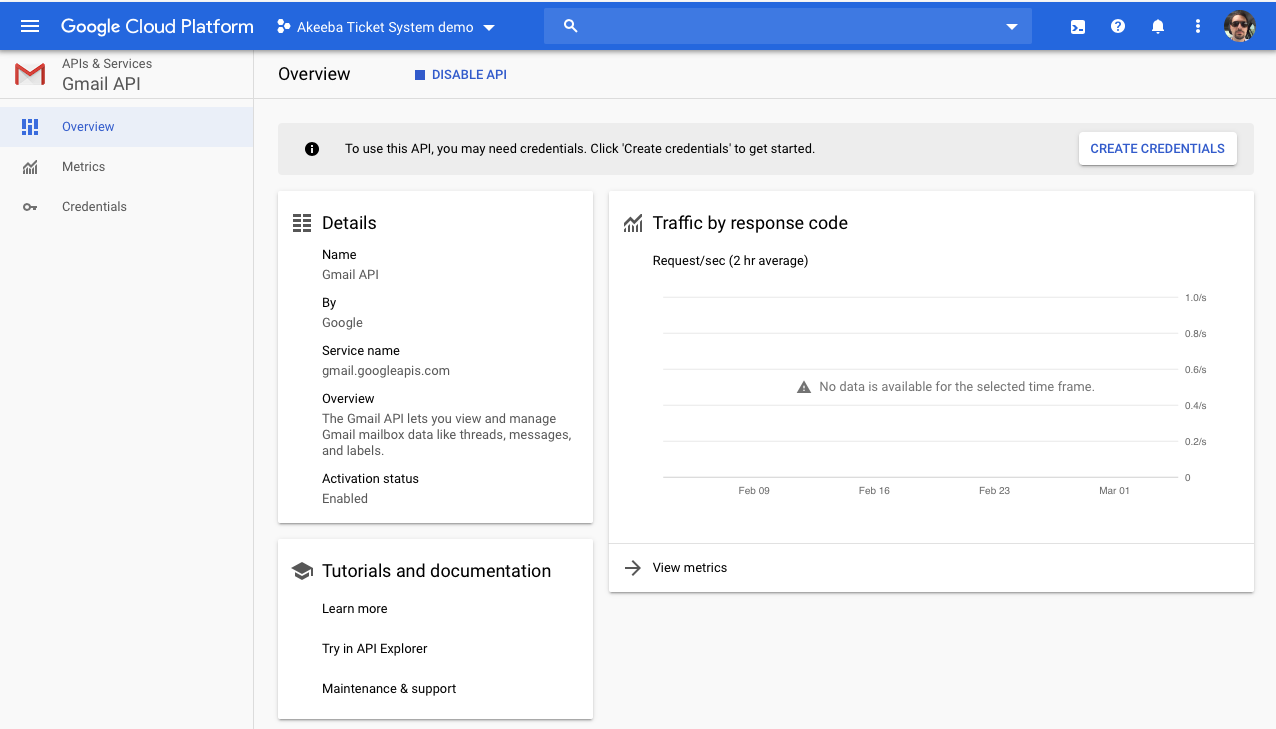Open the Akeeba Ticket System demo project selector
The image size is (1276, 729).
(x=385, y=27)
